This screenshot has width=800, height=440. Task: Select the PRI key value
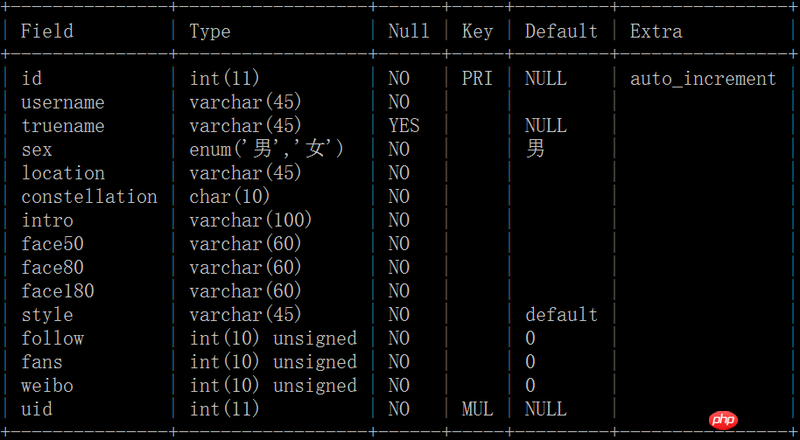pyautogui.click(x=477, y=79)
